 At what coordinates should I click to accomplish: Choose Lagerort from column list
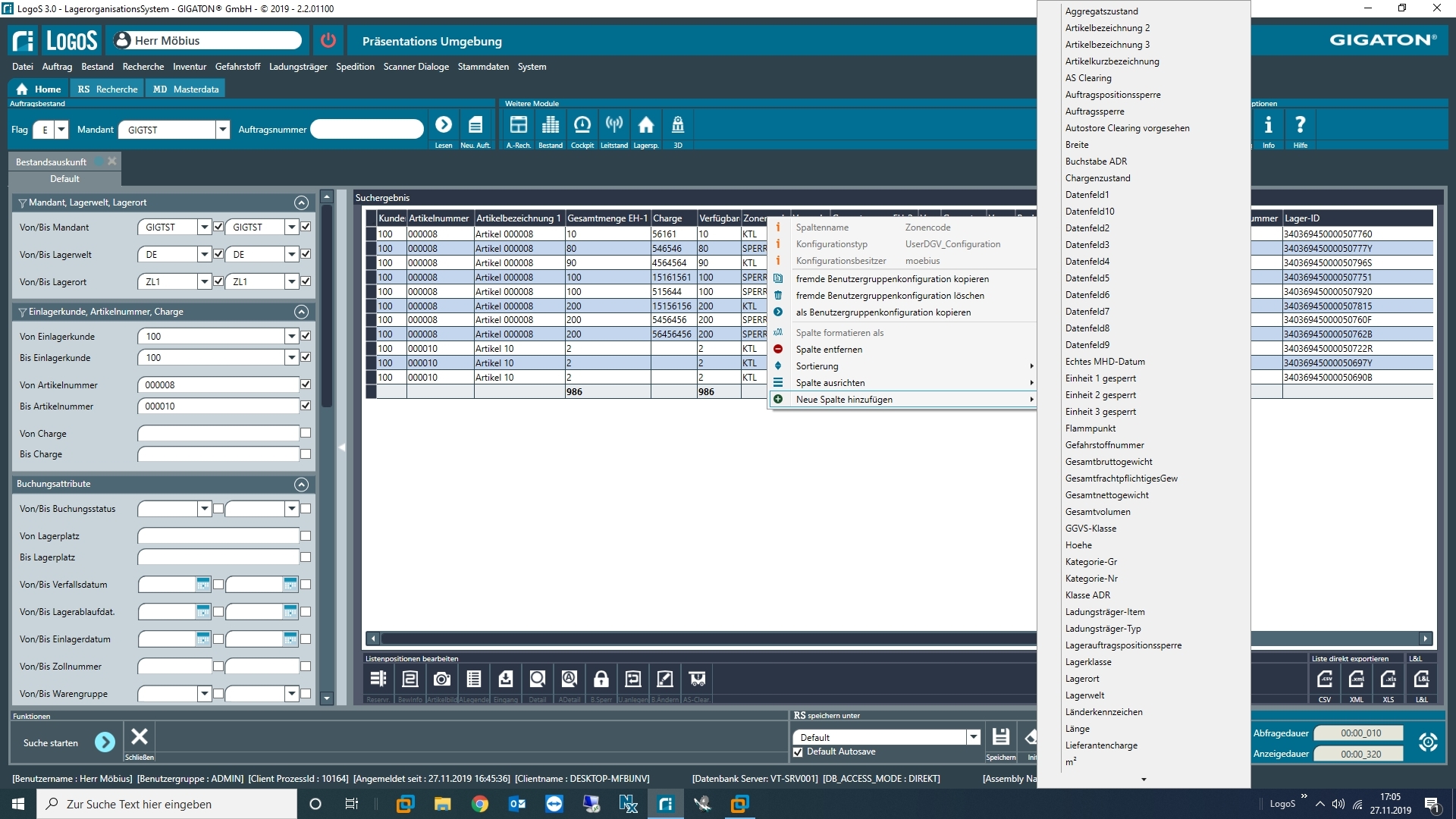coord(1081,679)
